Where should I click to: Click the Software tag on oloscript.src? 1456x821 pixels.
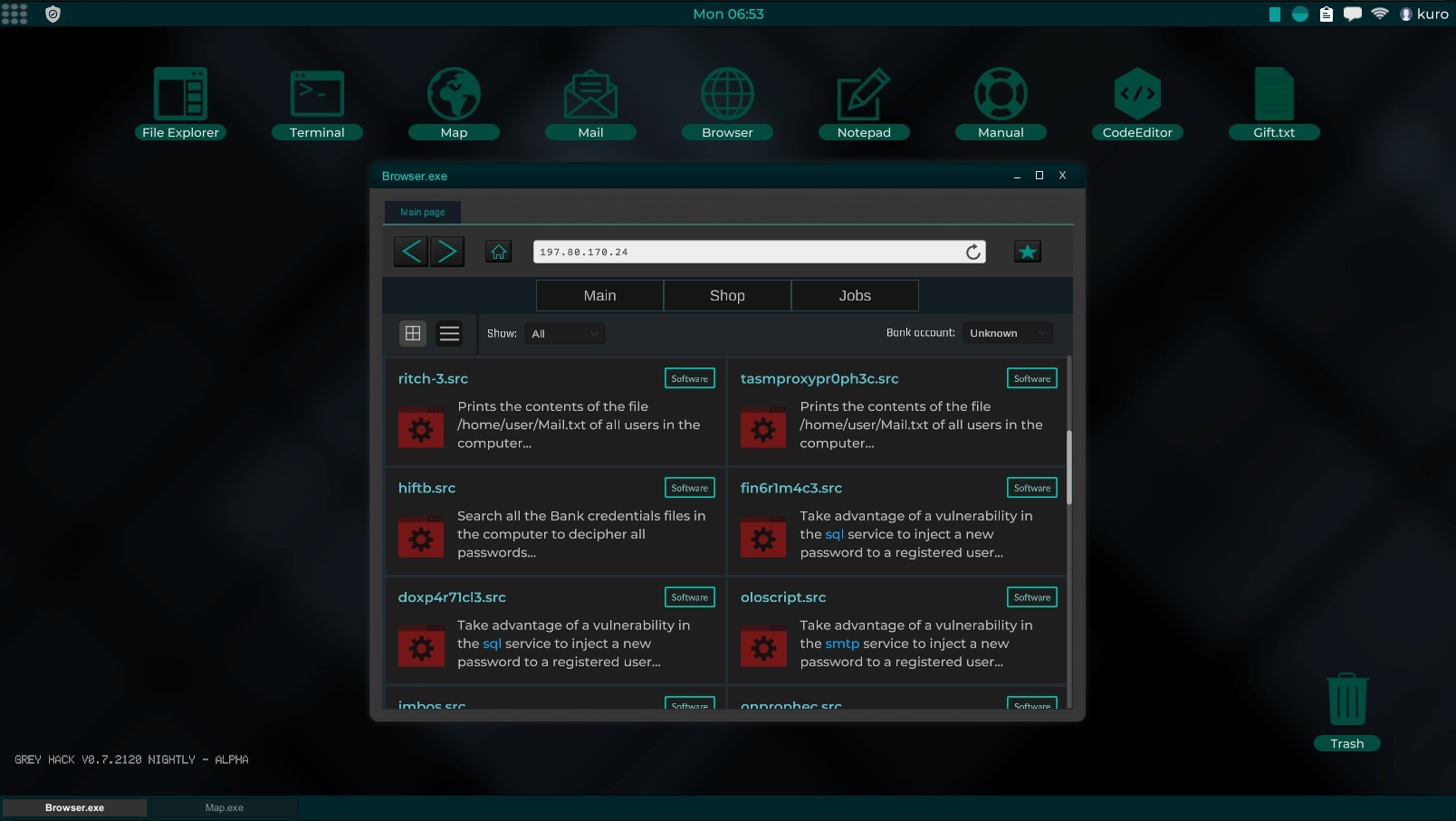(x=1031, y=597)
